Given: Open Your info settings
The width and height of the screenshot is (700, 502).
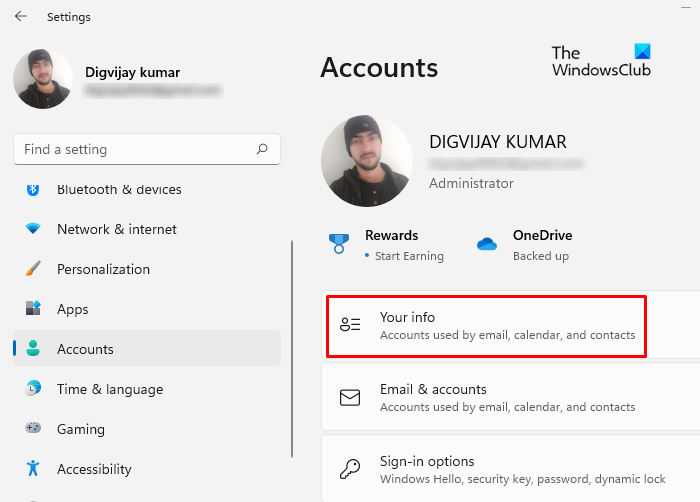Looking at the screenshot, I should [x=486, y=325].
